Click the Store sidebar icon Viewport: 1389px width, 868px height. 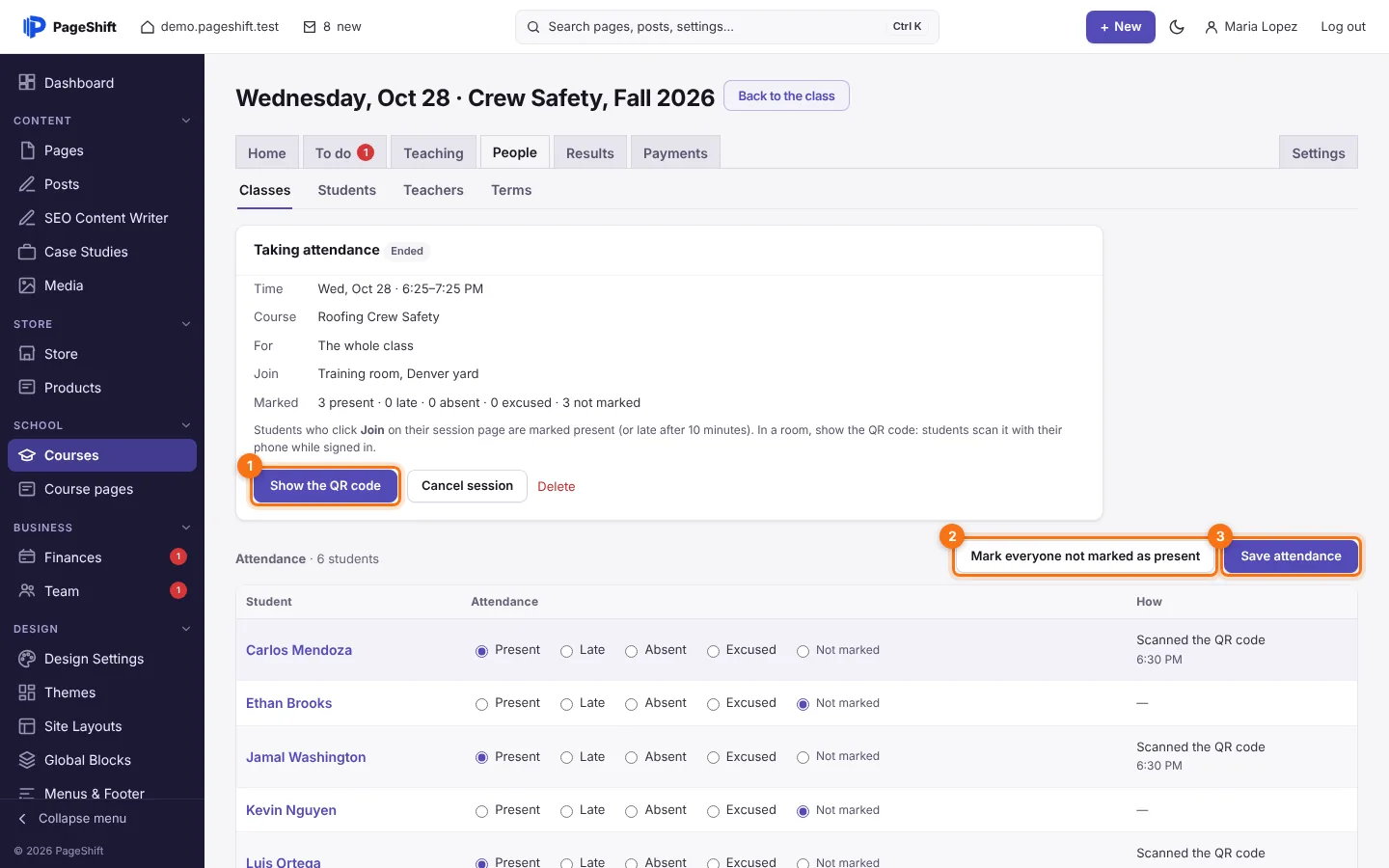tap(27, 354)
